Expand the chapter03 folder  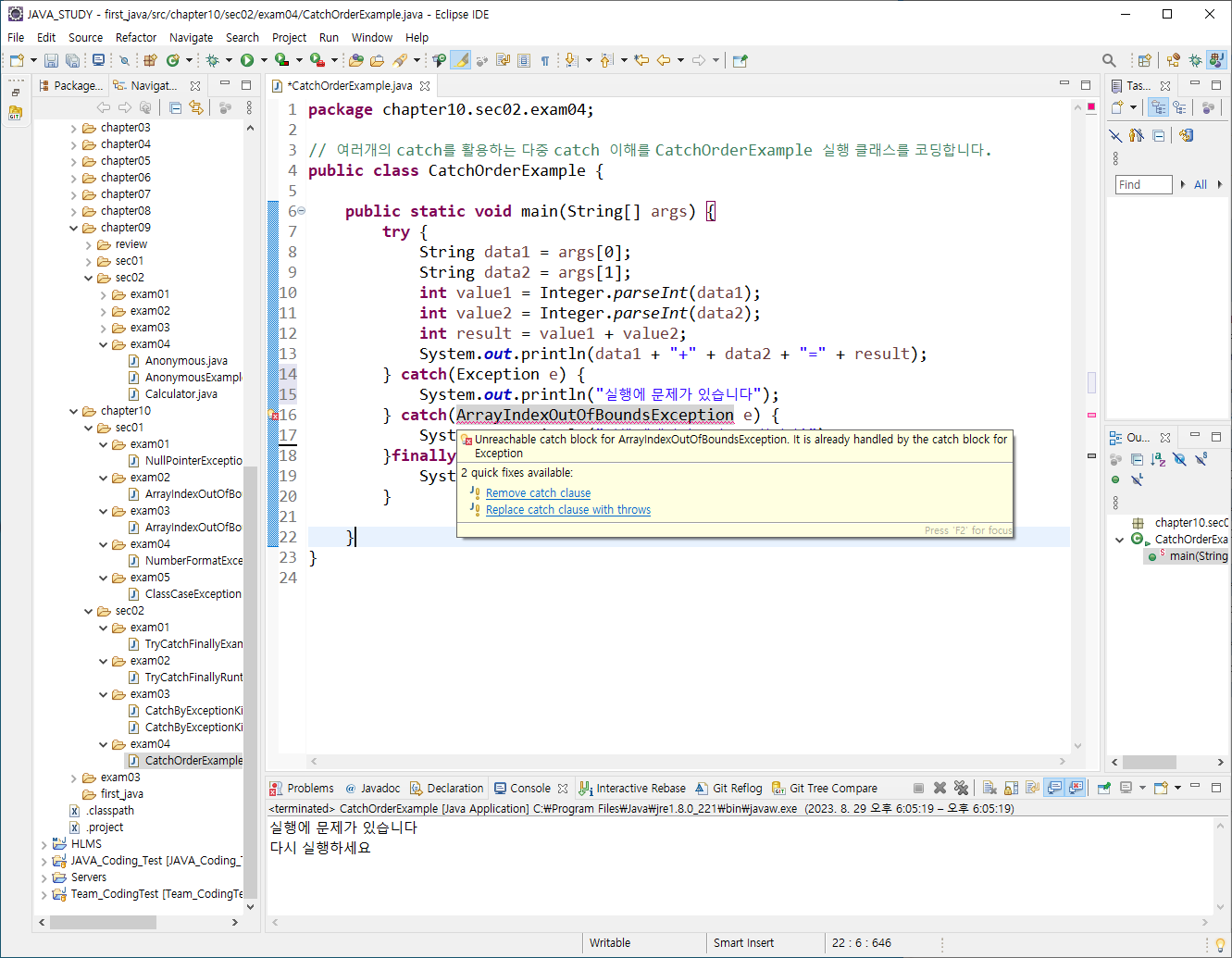[x=74, y=128]
